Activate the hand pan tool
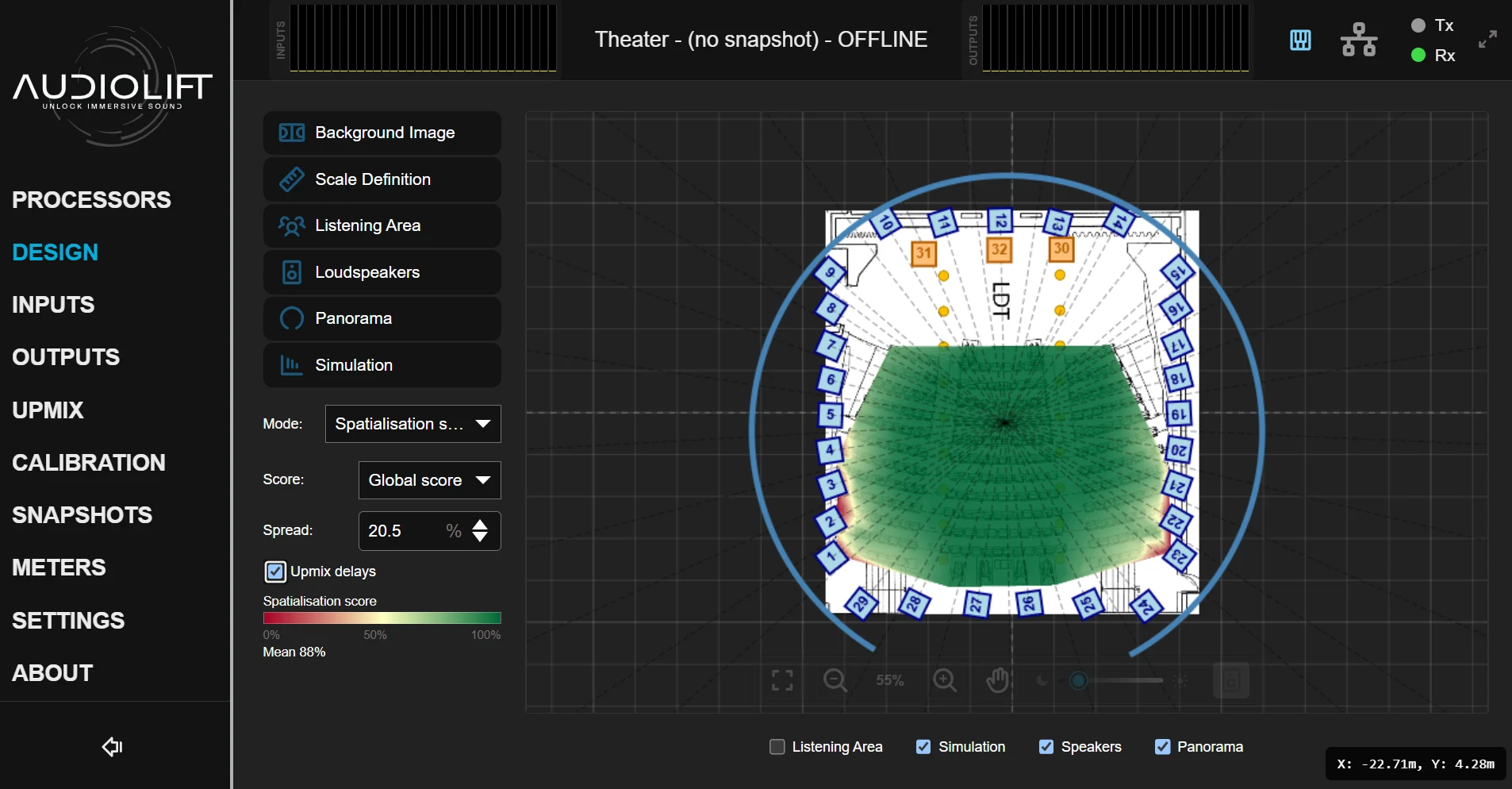Image resolution: width=1512 pixels, height=789 pixels. coord(997,680)
